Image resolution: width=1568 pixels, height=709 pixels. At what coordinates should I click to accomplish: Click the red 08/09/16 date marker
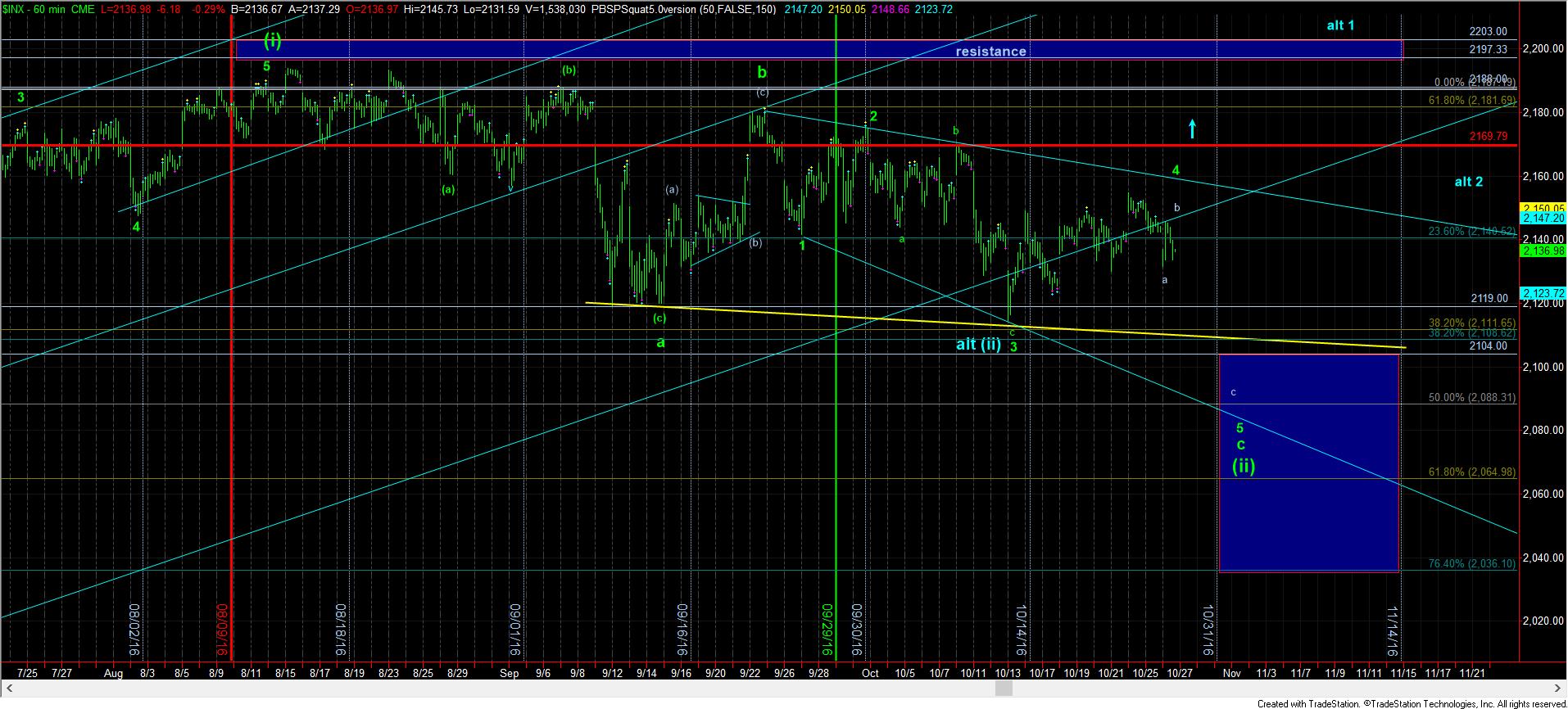click(221, 630)
